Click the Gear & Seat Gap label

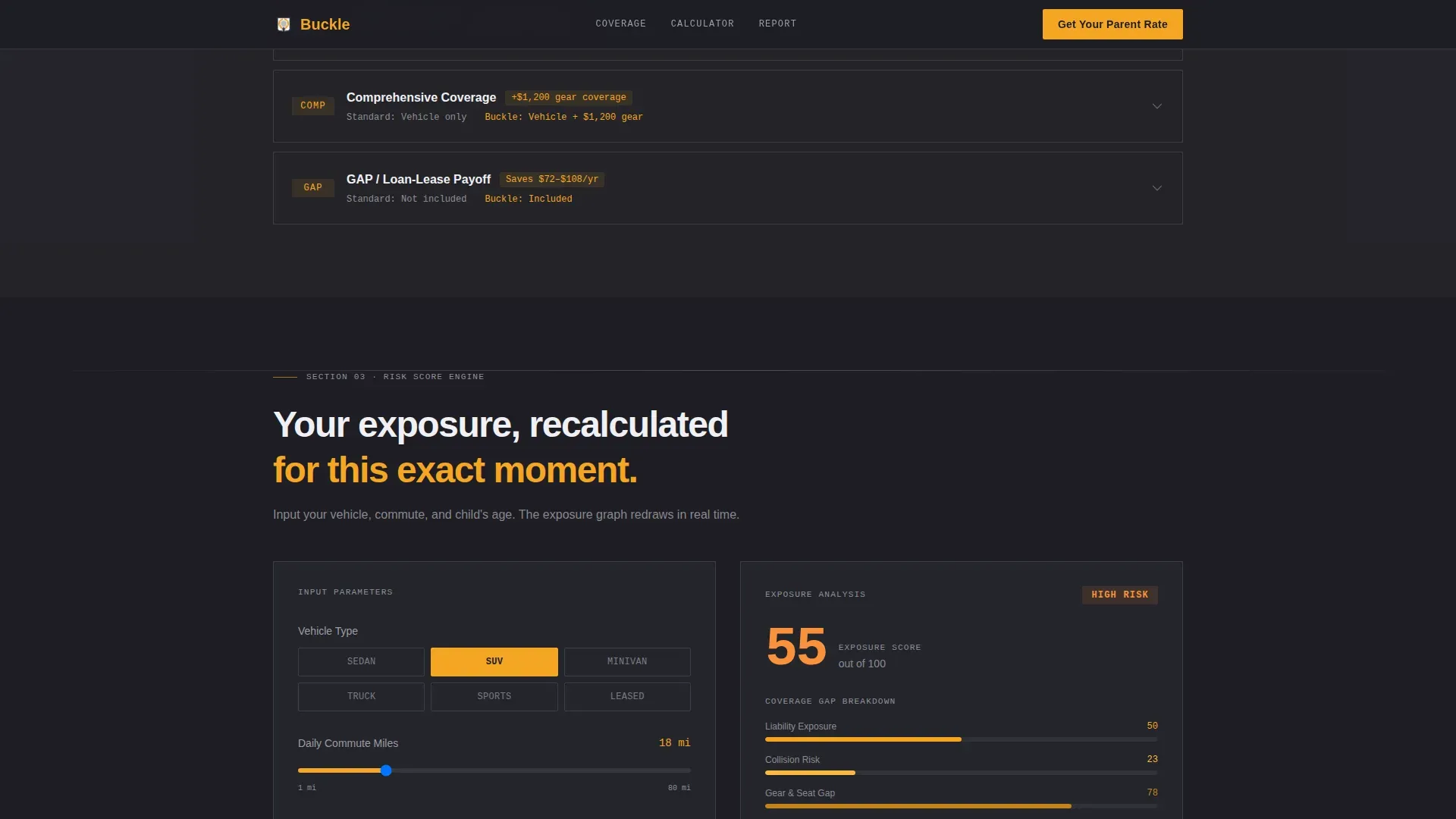[800, 793]
